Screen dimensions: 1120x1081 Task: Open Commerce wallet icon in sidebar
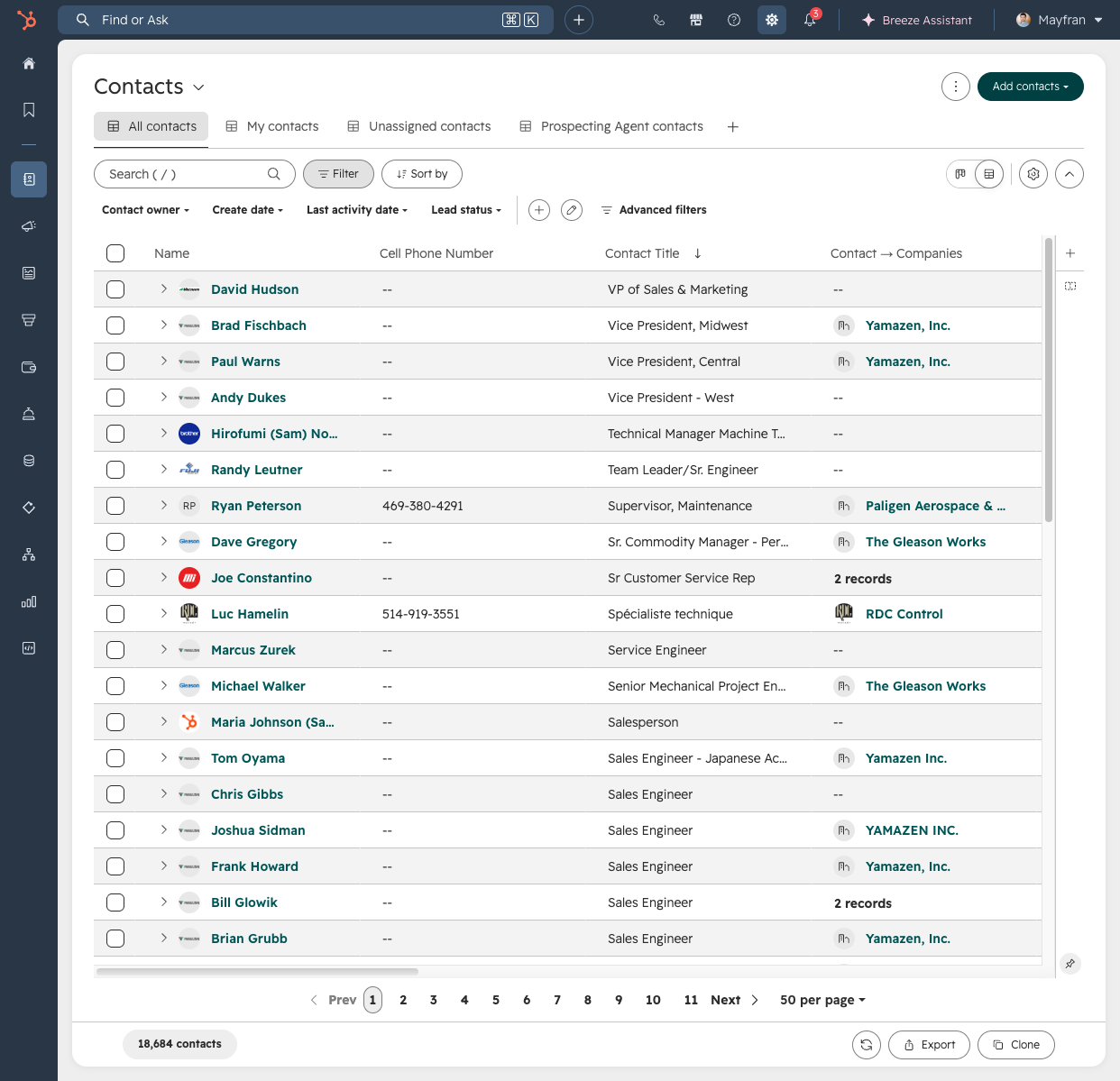coord(29,367)
